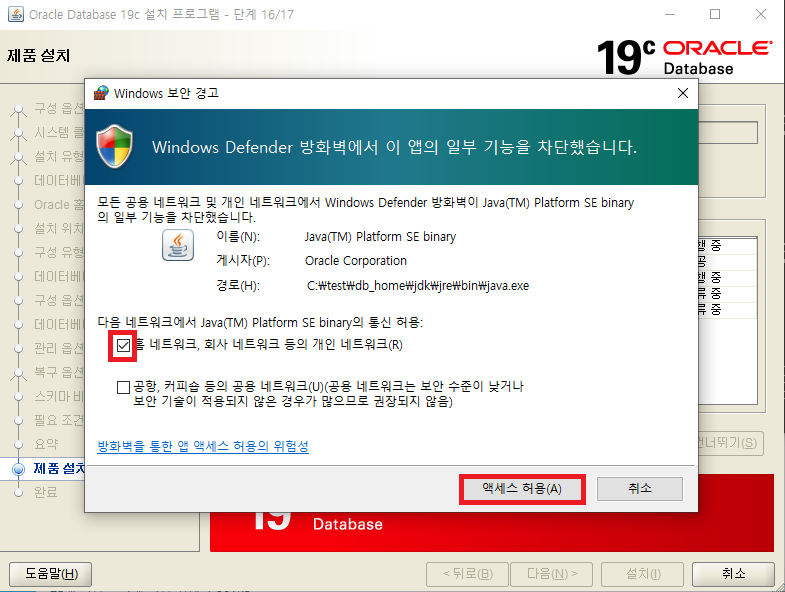Select the 복구 옵션 step in the sidebar
This screenshot has height=592, width=785.
tap(59, 372)
